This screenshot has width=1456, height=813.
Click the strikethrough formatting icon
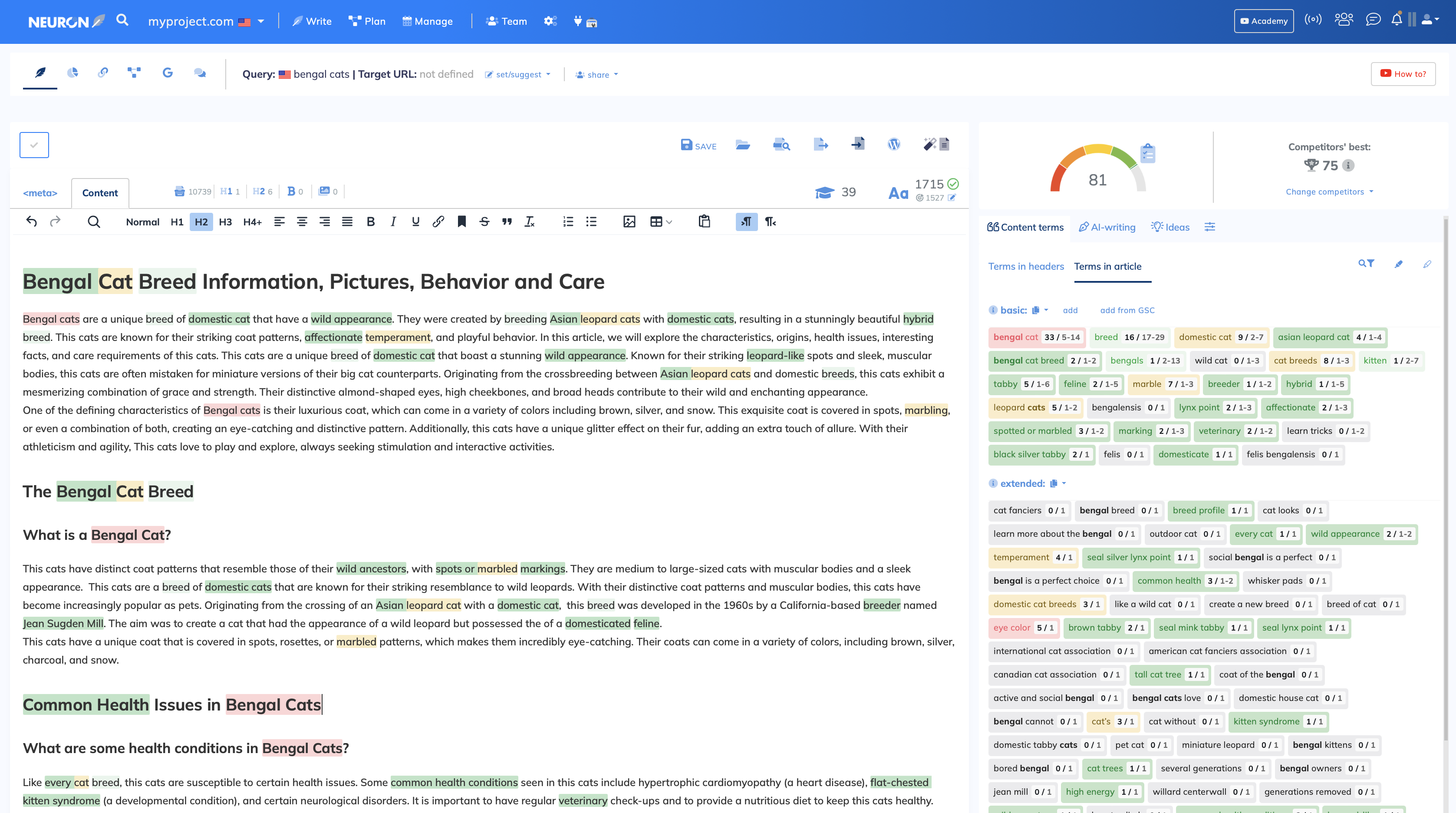pyautogui.click(x=484, y=222)
